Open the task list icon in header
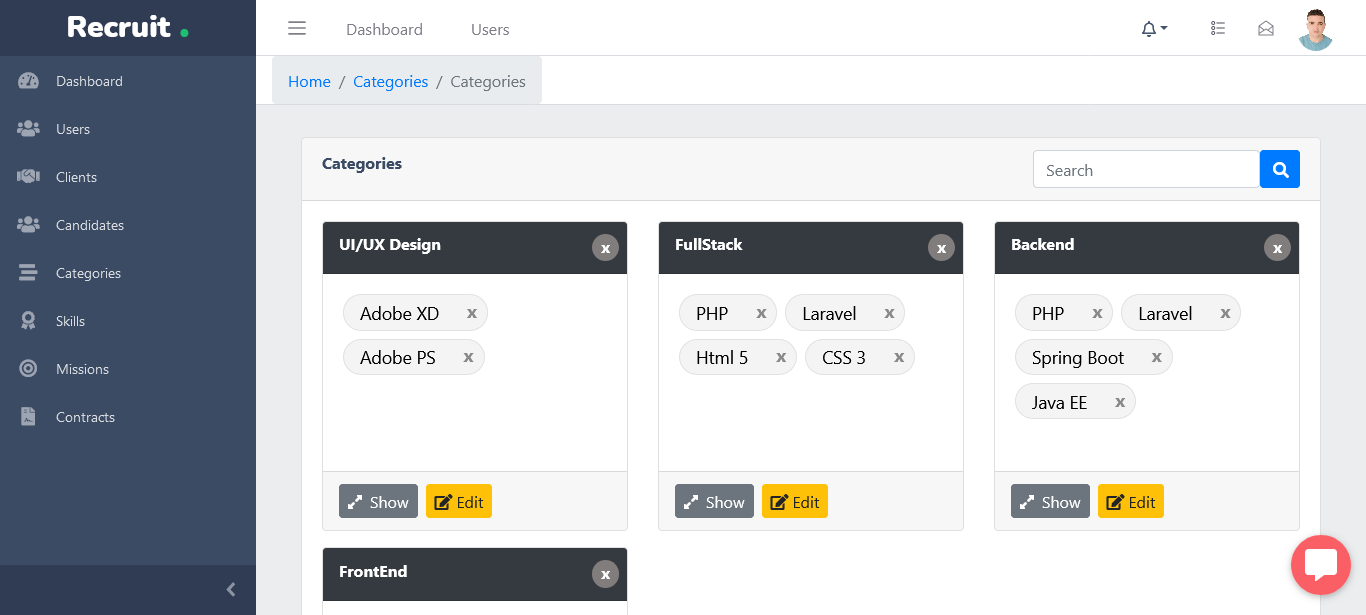This screenshot has width=1366, height=615. [x=1217, y=29]
